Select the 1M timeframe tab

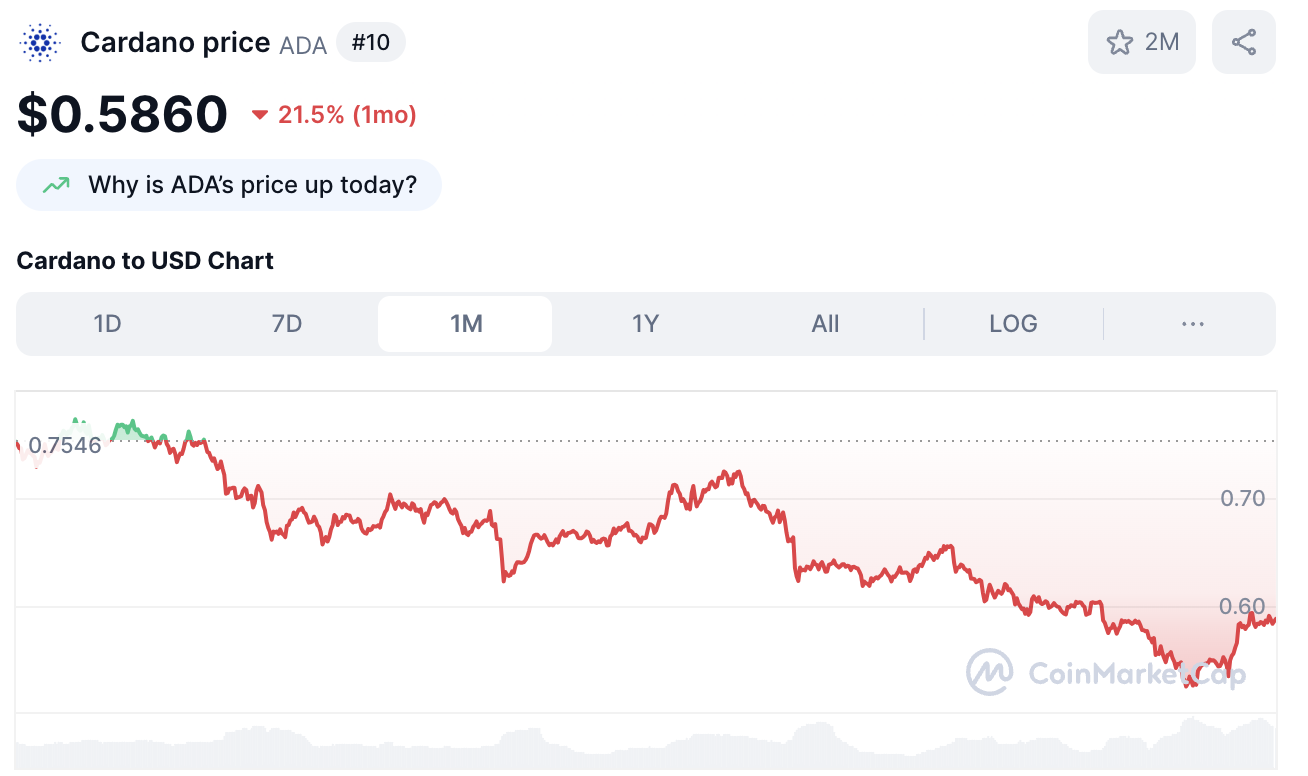click(465, 324)
